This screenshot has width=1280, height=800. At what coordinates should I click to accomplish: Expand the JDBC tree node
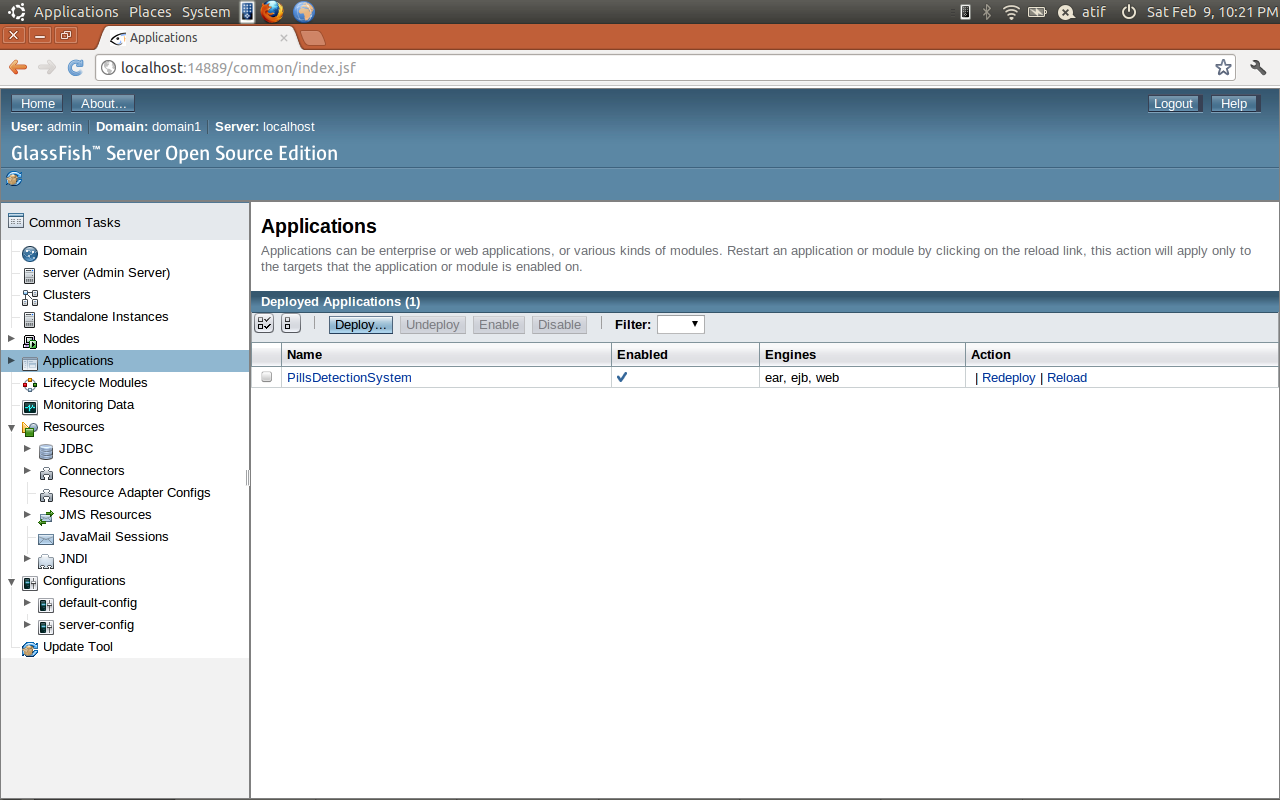(27, 448)
